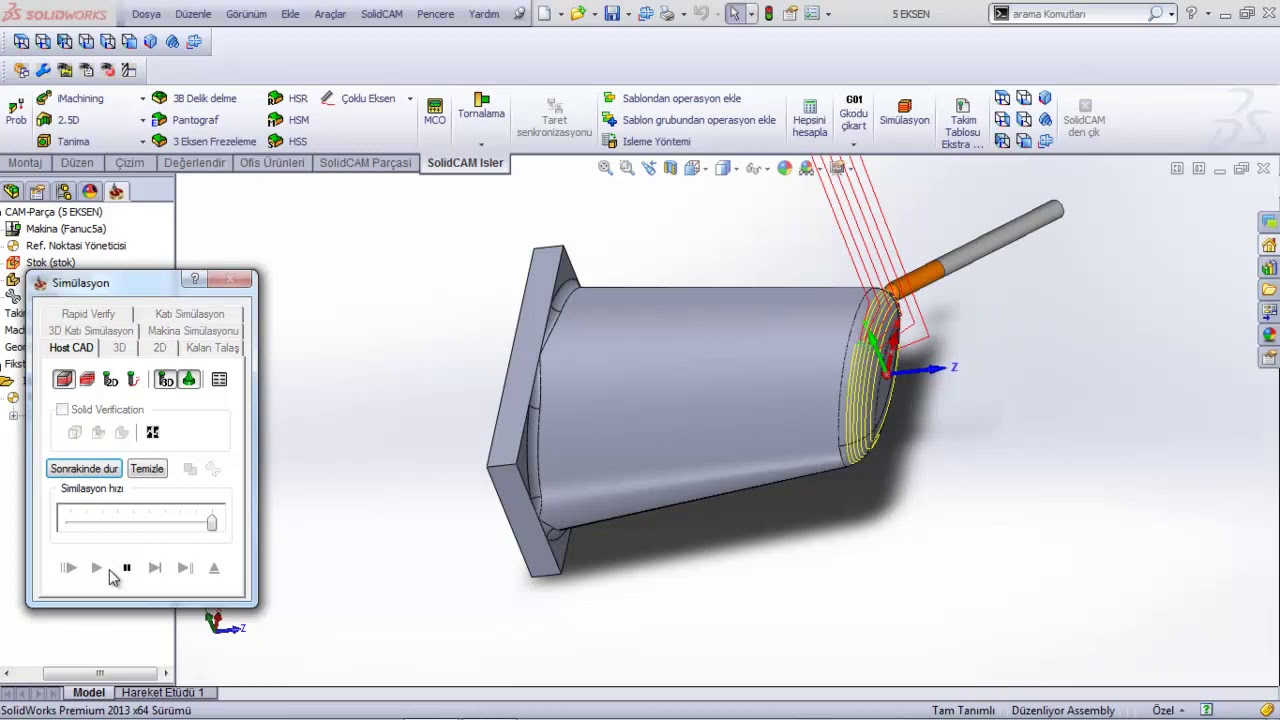Open the MCO machine control operation

[x=434, y=111]
